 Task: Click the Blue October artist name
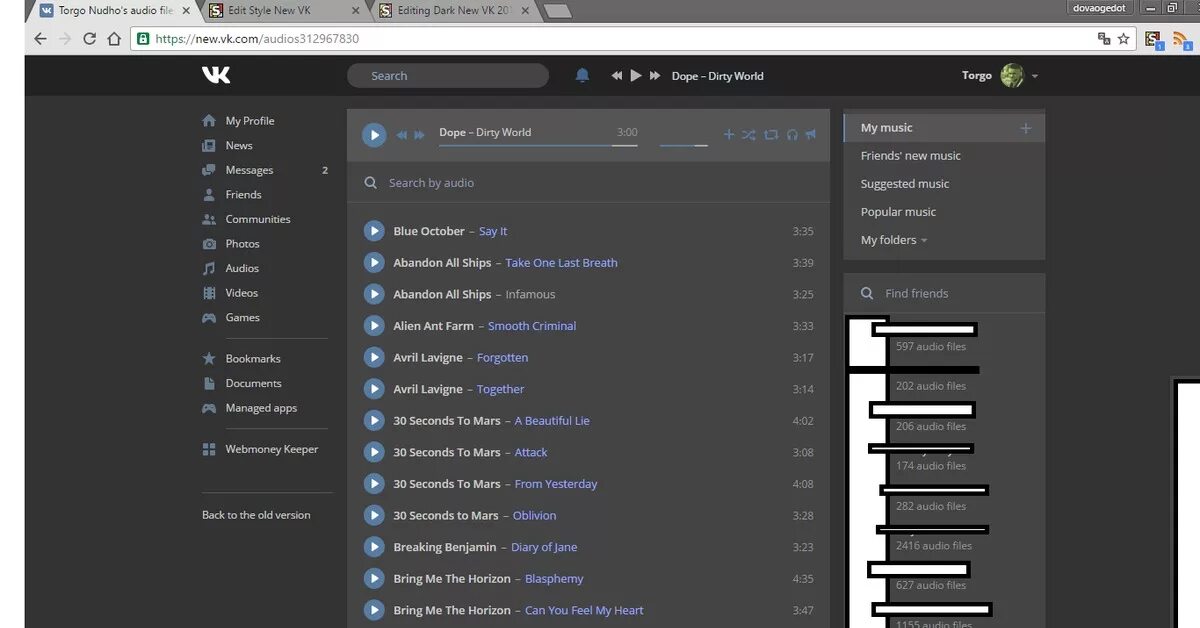(x=429, y=231)
